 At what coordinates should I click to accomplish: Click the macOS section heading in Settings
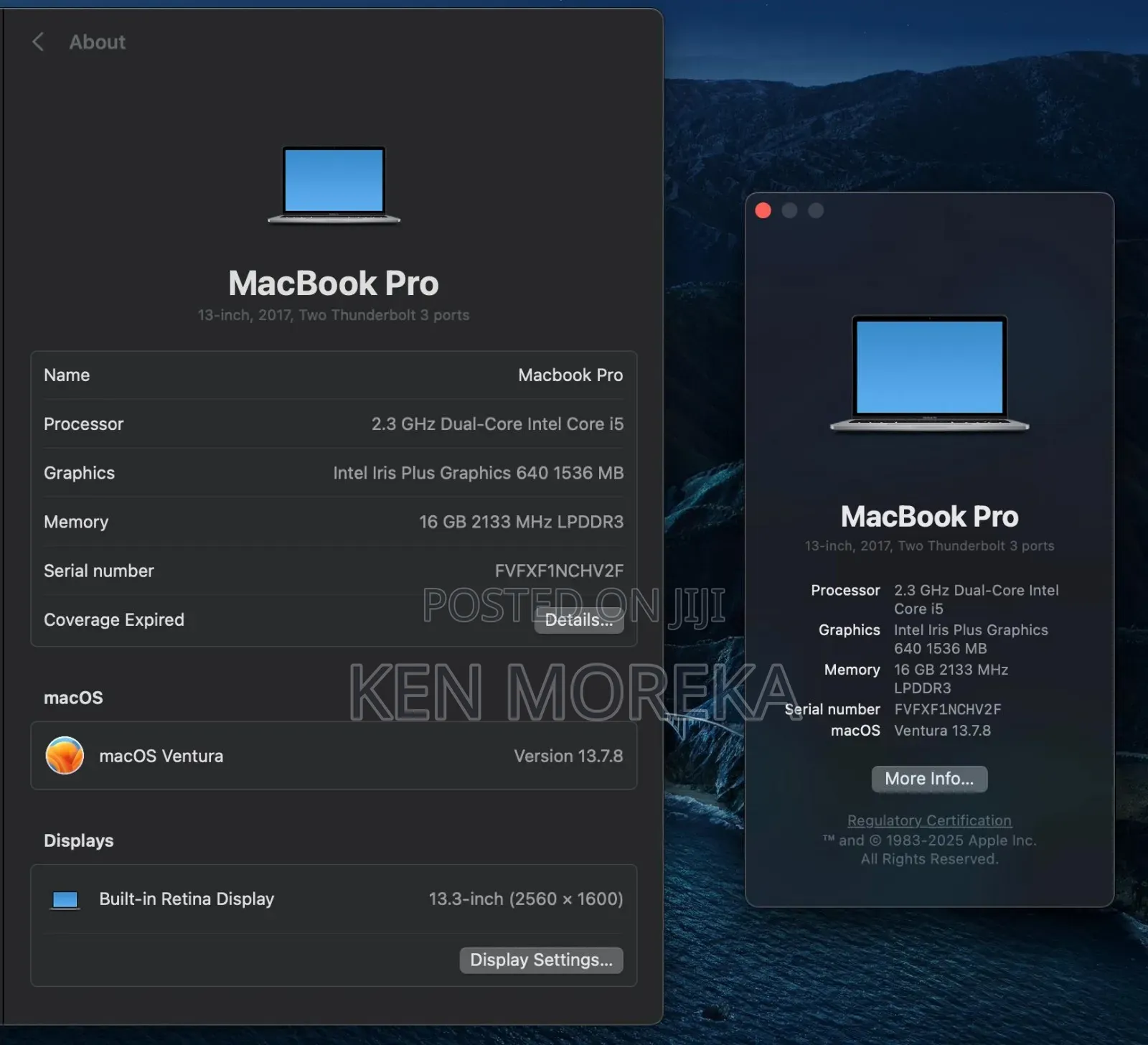[x=73, y=698]
